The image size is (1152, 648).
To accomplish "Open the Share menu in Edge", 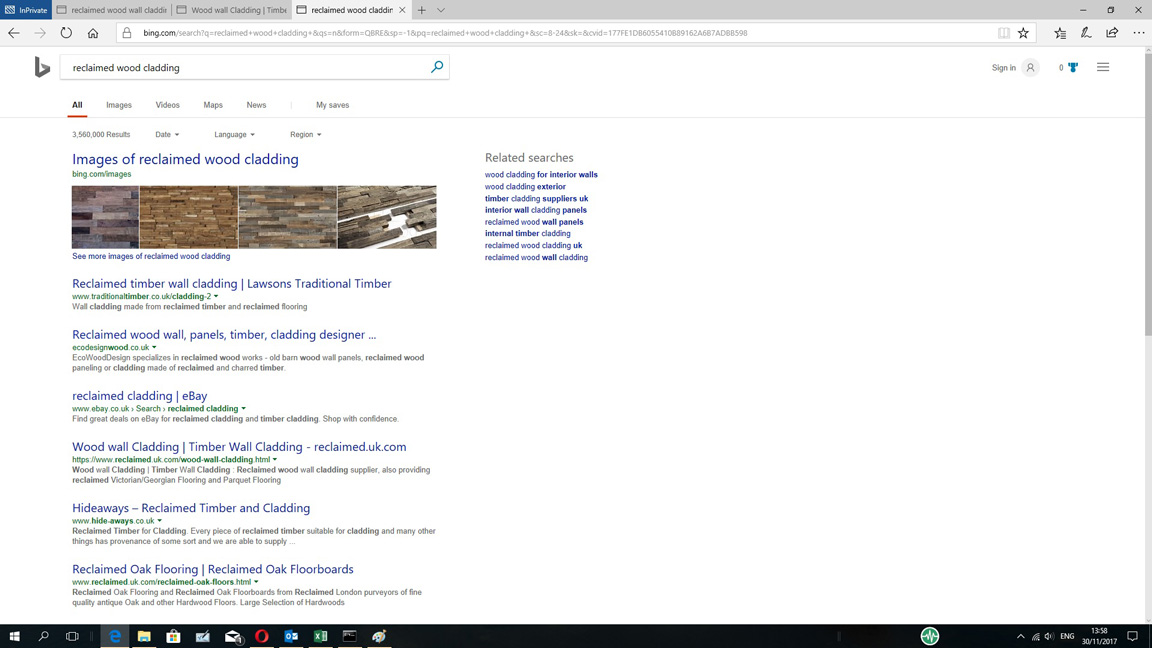I will pyautogui.click(x=1112, y=32).
